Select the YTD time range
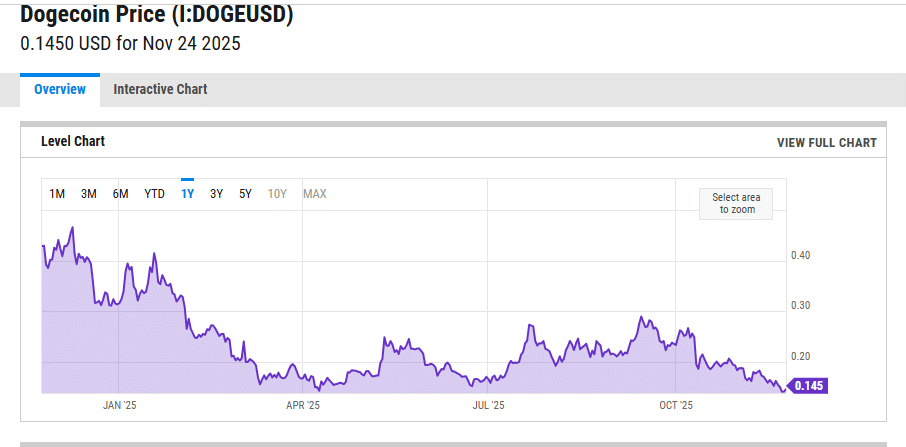The width and height of the screenshot is (906, 447). [154, 194]
